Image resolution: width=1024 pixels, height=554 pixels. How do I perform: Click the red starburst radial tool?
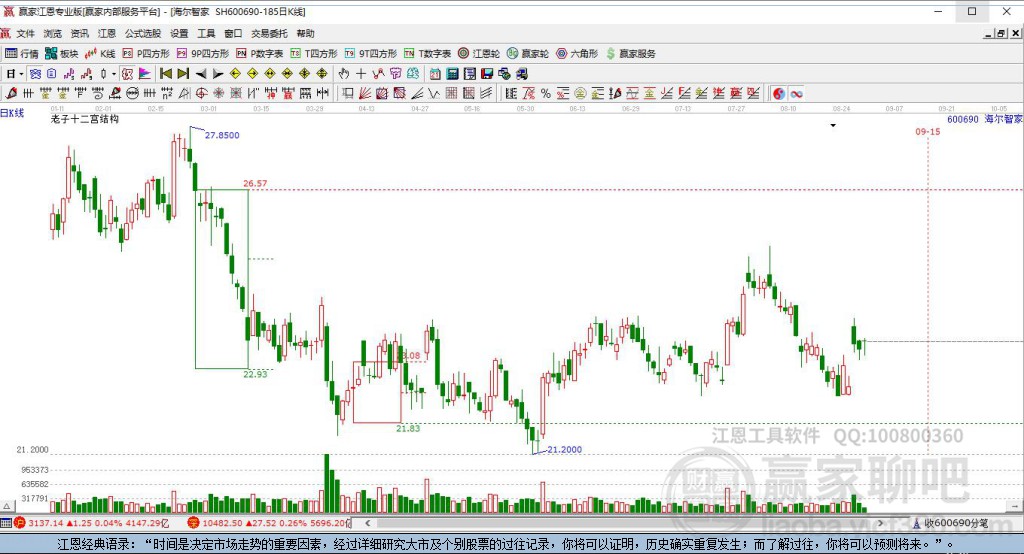[218, 93]
